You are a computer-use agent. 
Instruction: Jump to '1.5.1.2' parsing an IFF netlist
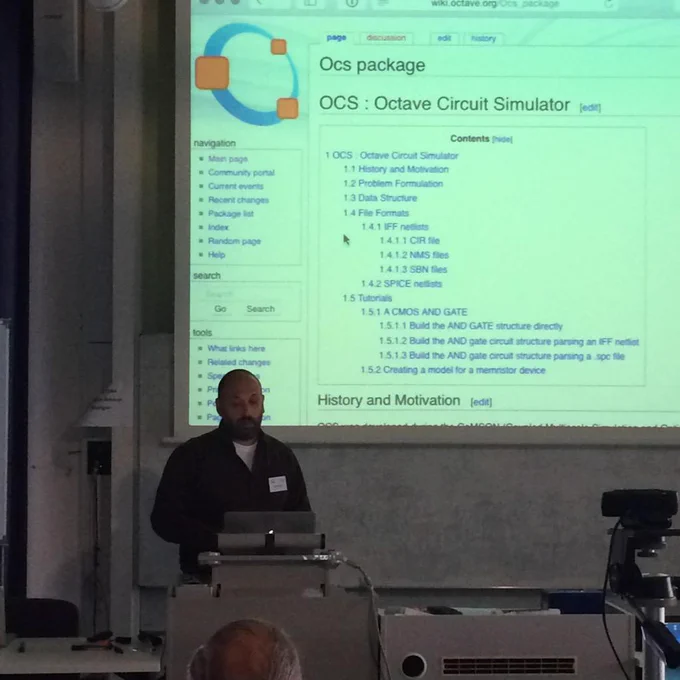pyautogui.click(x=509, y=342)
